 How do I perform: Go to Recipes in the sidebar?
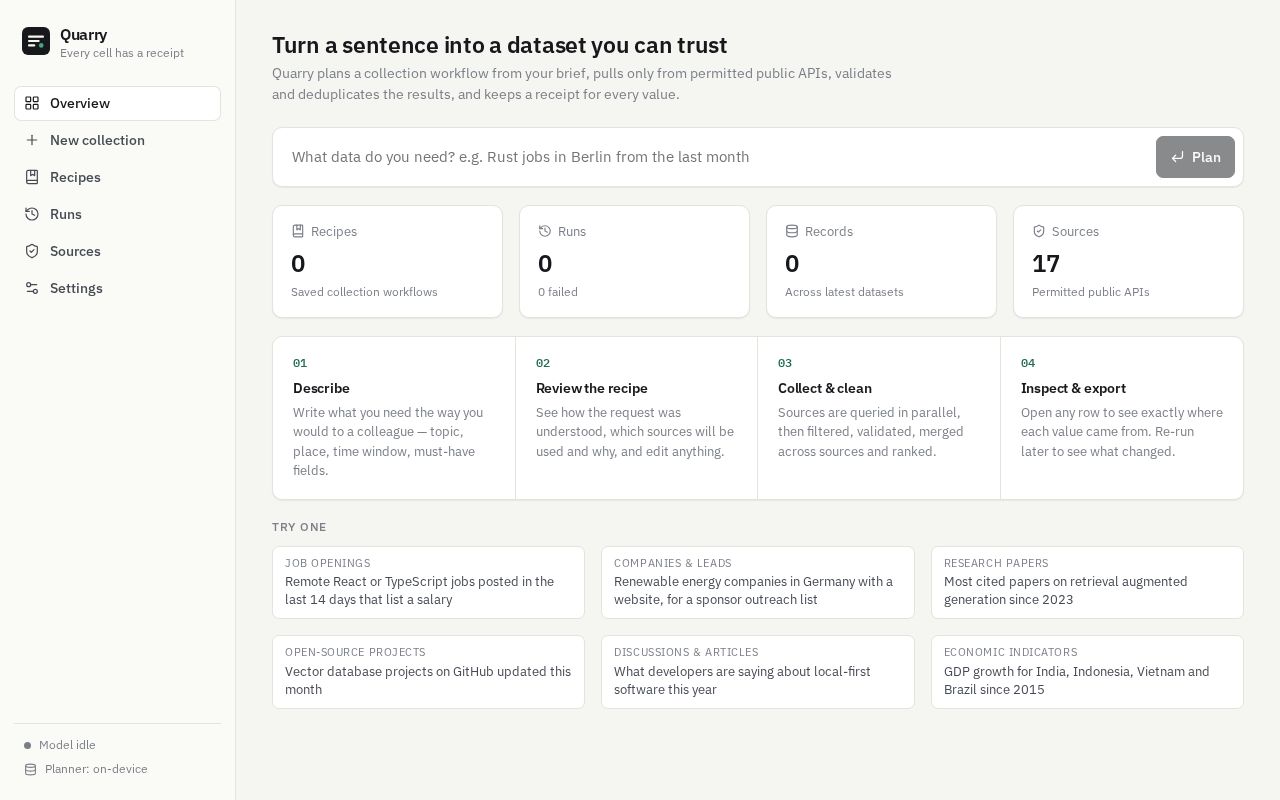(x=117, y=177)
